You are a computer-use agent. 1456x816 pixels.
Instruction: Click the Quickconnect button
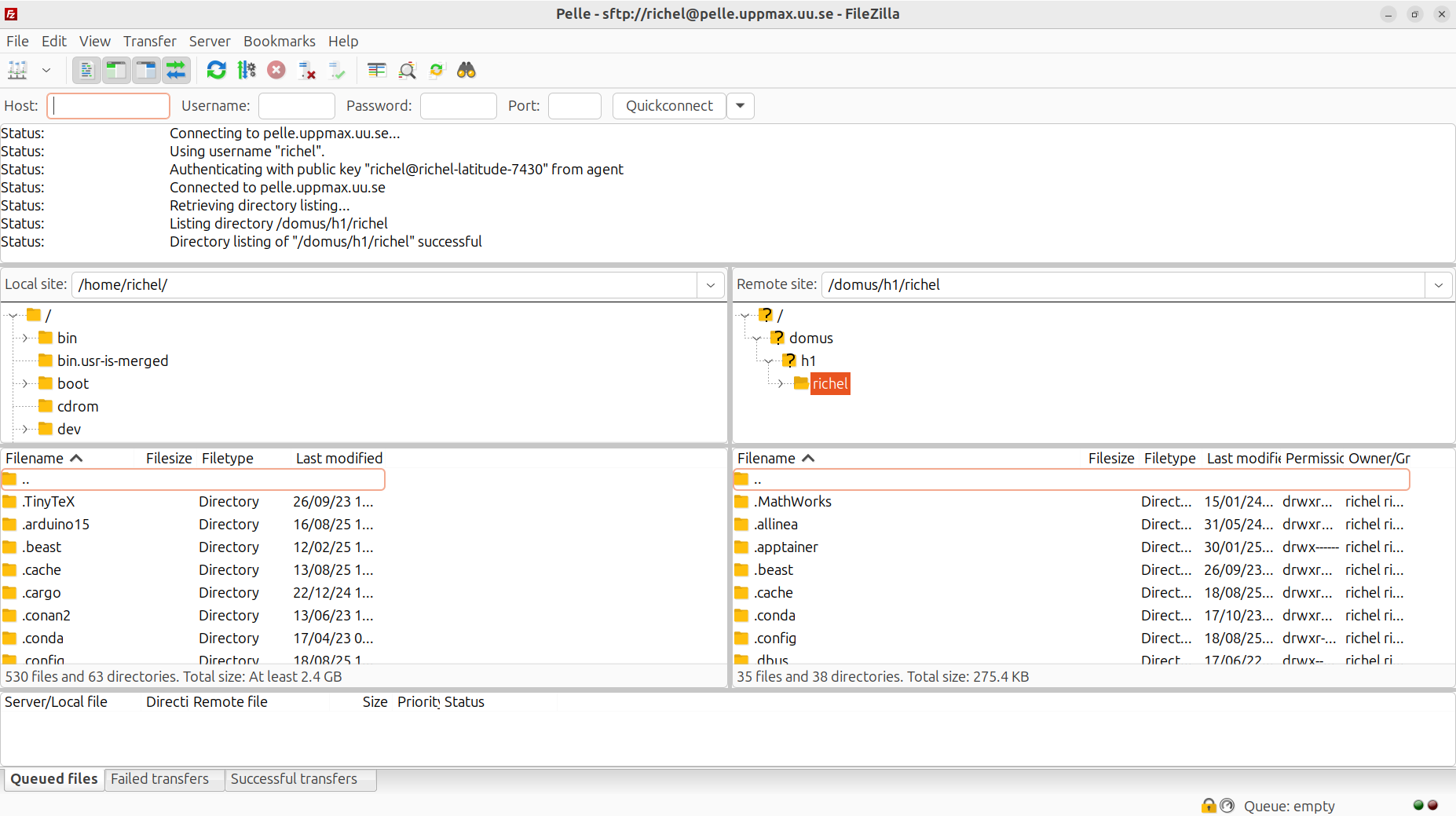(x=668, y=105)
